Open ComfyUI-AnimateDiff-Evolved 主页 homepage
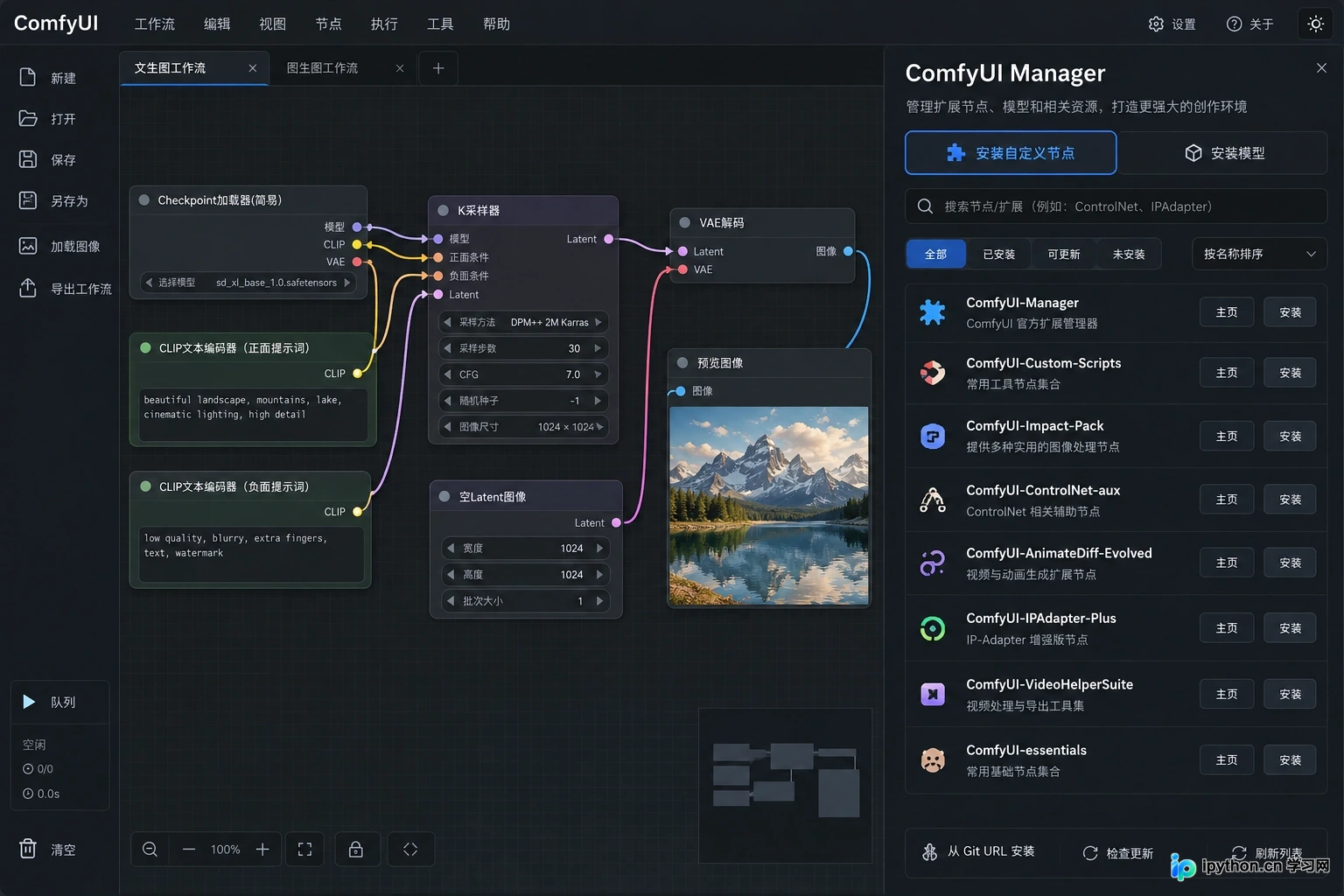 [1226, 563]
